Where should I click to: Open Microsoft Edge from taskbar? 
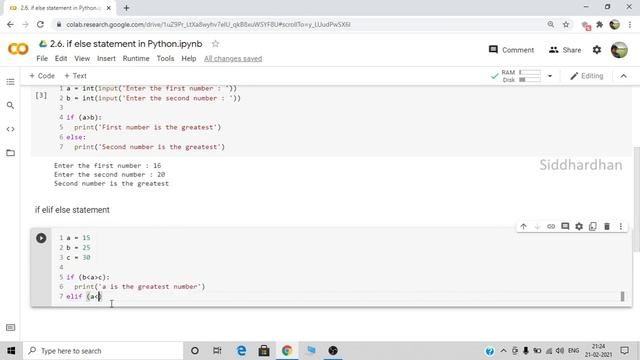[x=241, y=351]
